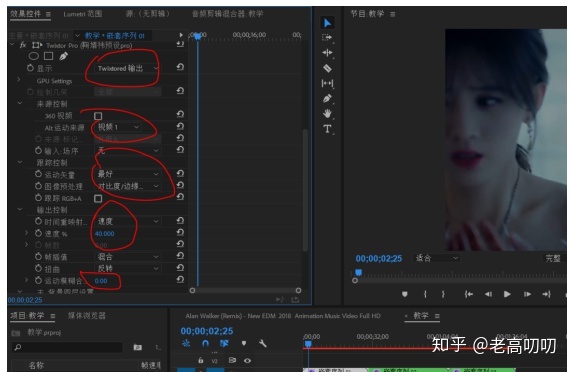Switch to the 效果控件 tab
The width and height of the screenshot is (572, 372).
coord(25,14)
